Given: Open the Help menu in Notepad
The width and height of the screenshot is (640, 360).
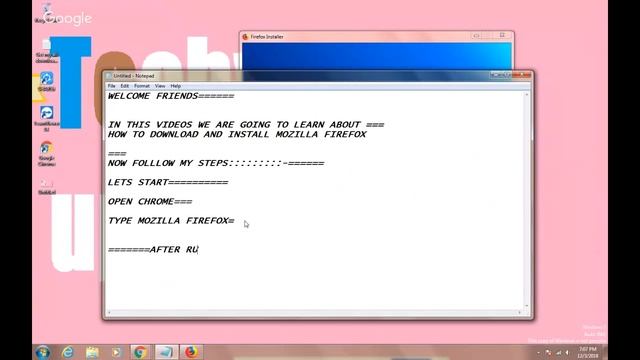Looking at the screenshot, I should pyautogui.click(x=176, y=86).
